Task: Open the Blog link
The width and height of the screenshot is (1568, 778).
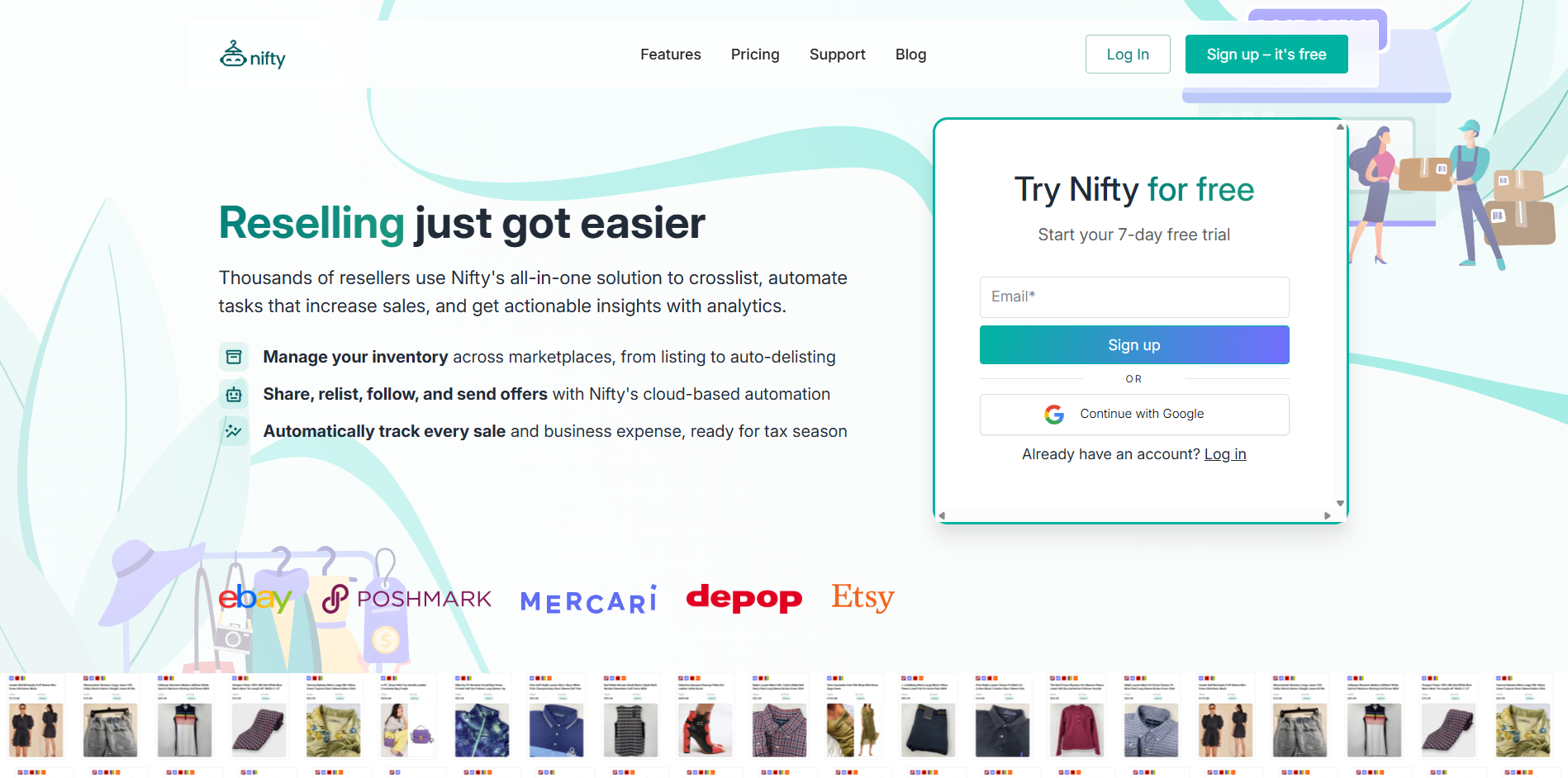Action: [x=911, y=55]
